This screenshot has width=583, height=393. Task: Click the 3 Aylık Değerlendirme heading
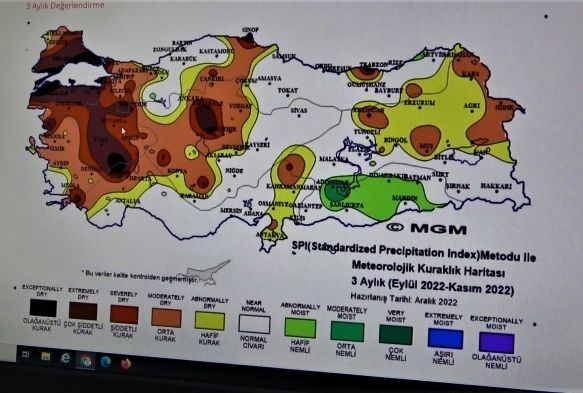(x=65, y=5)
